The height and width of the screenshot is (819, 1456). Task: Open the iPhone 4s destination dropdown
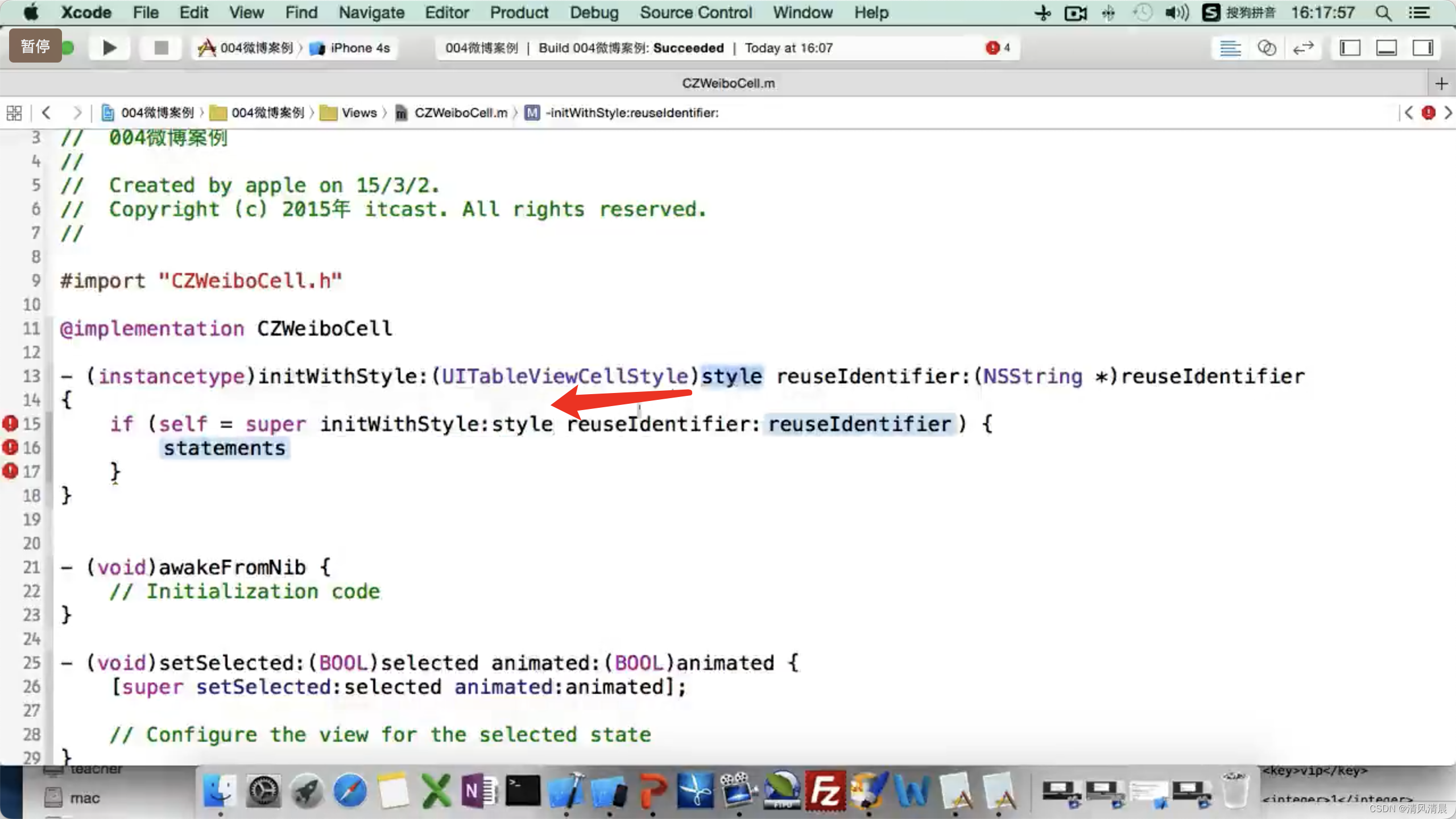point(359,48)
